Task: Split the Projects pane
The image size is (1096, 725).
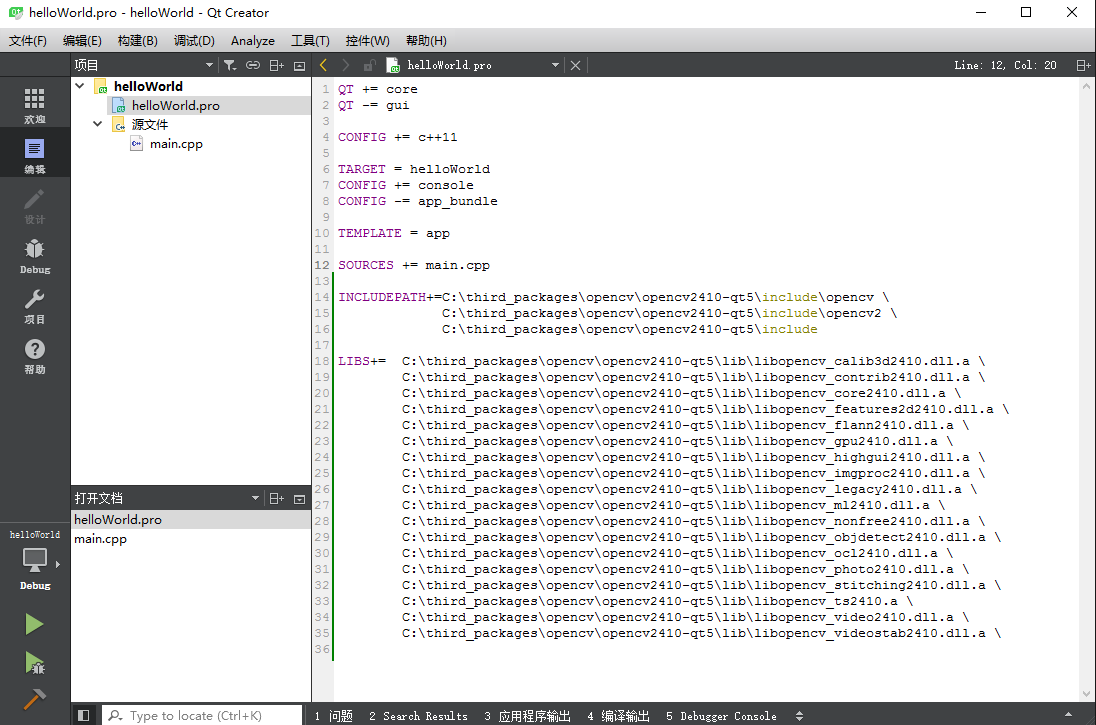Action: tap(277, 65)
